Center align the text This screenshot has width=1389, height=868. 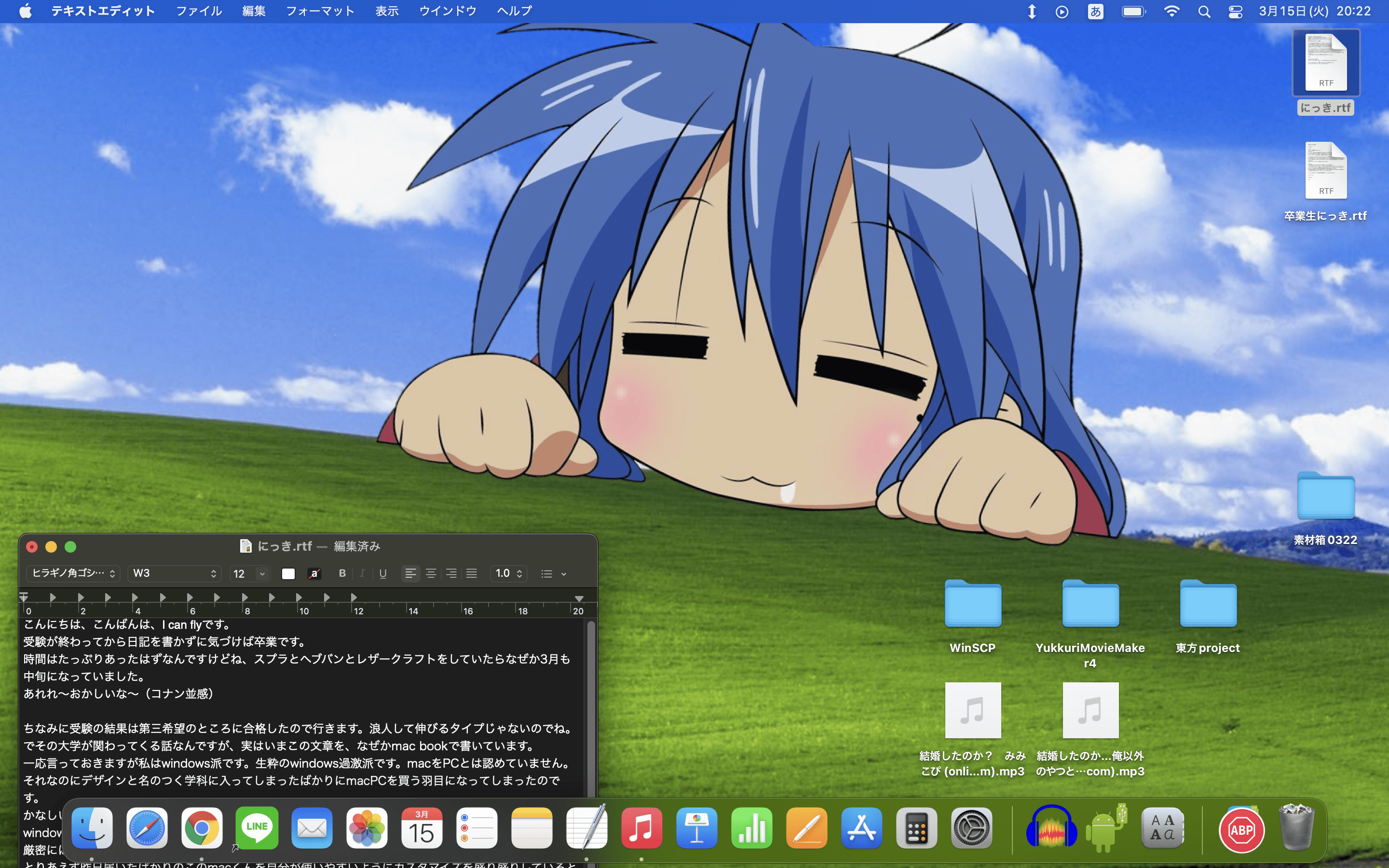click(x=431, y=573)
